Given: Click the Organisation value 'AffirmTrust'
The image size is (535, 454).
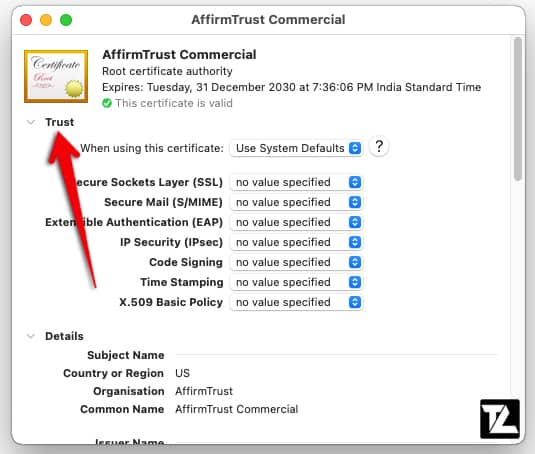Looking at the screenshot, I should tap(204, 391).
